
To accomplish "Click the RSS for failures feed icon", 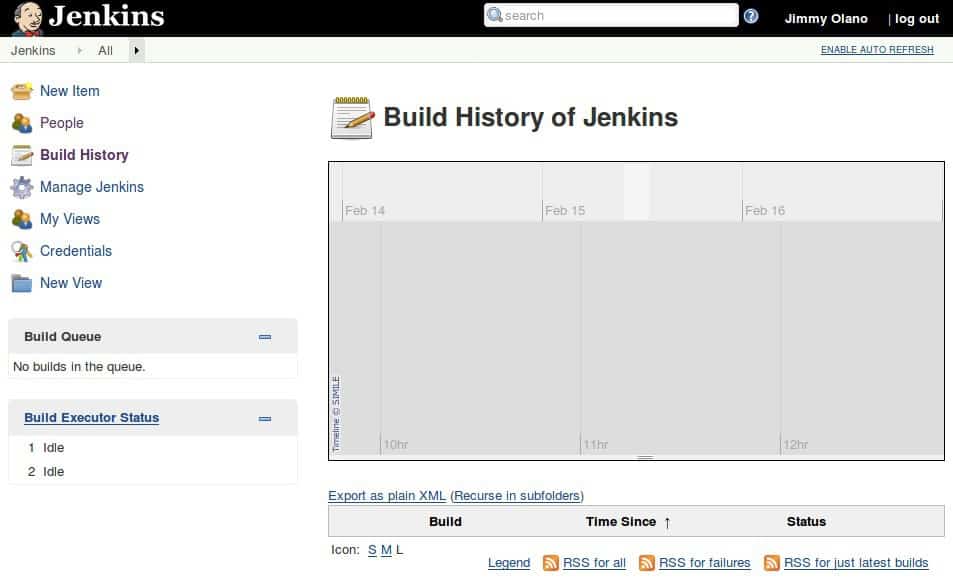I will coord(647,563).
